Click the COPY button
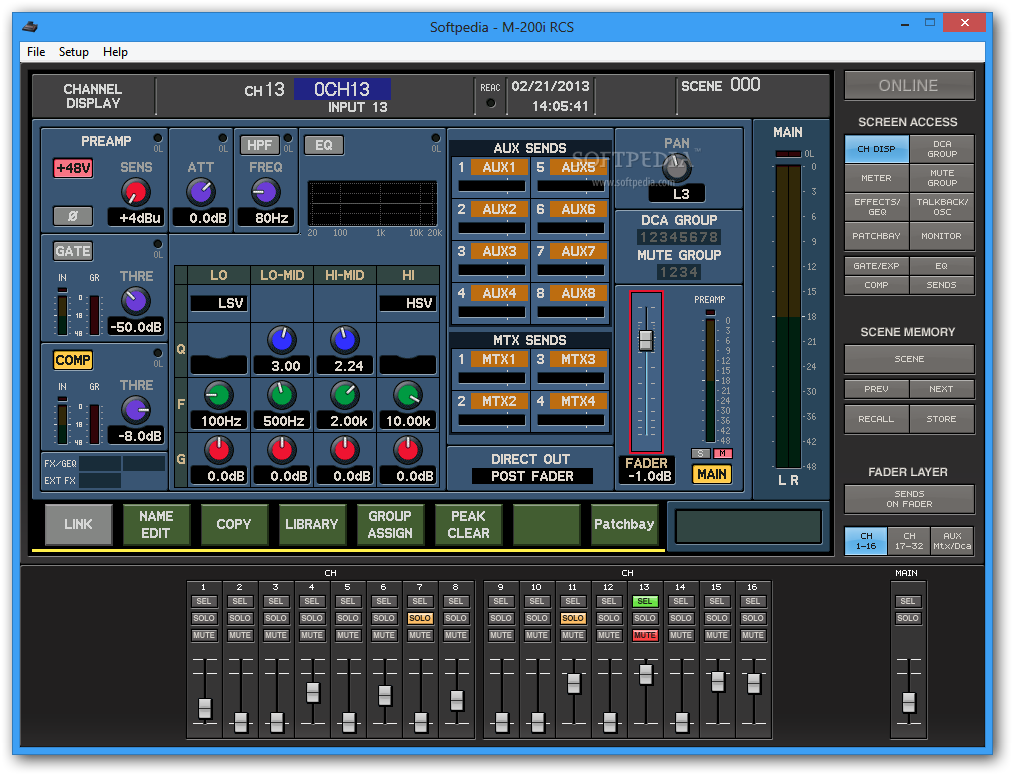1013x775 pixels. 234,524
